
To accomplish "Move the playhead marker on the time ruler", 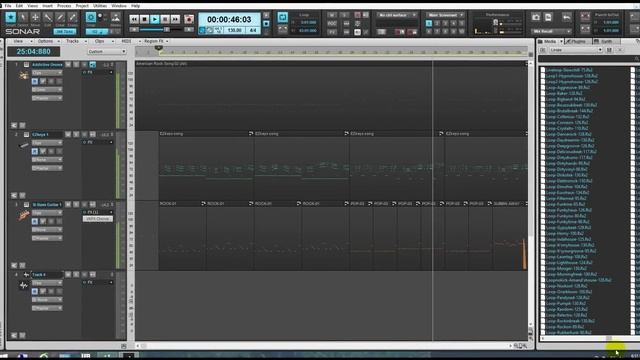I will point(158,48).
